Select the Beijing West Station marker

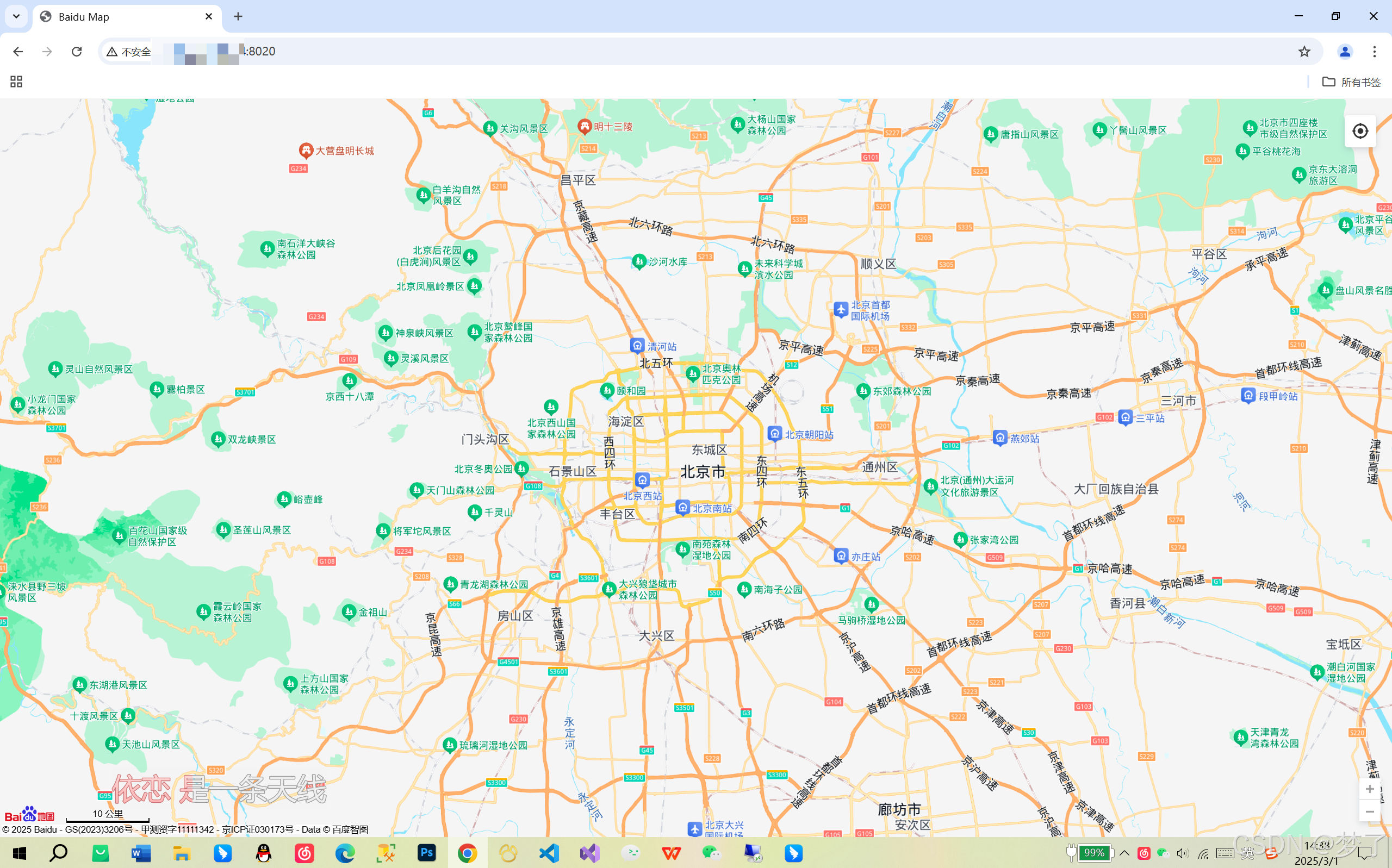point(642,480)
